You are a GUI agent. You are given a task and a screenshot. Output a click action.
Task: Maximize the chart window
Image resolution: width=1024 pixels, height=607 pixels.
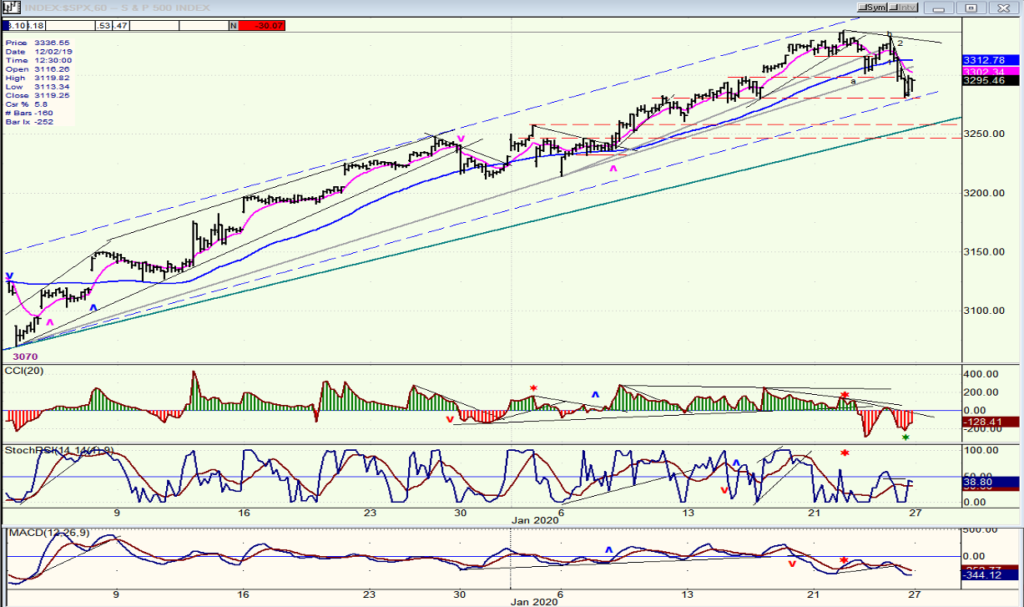pyautogui.click(x=971, y=8)
